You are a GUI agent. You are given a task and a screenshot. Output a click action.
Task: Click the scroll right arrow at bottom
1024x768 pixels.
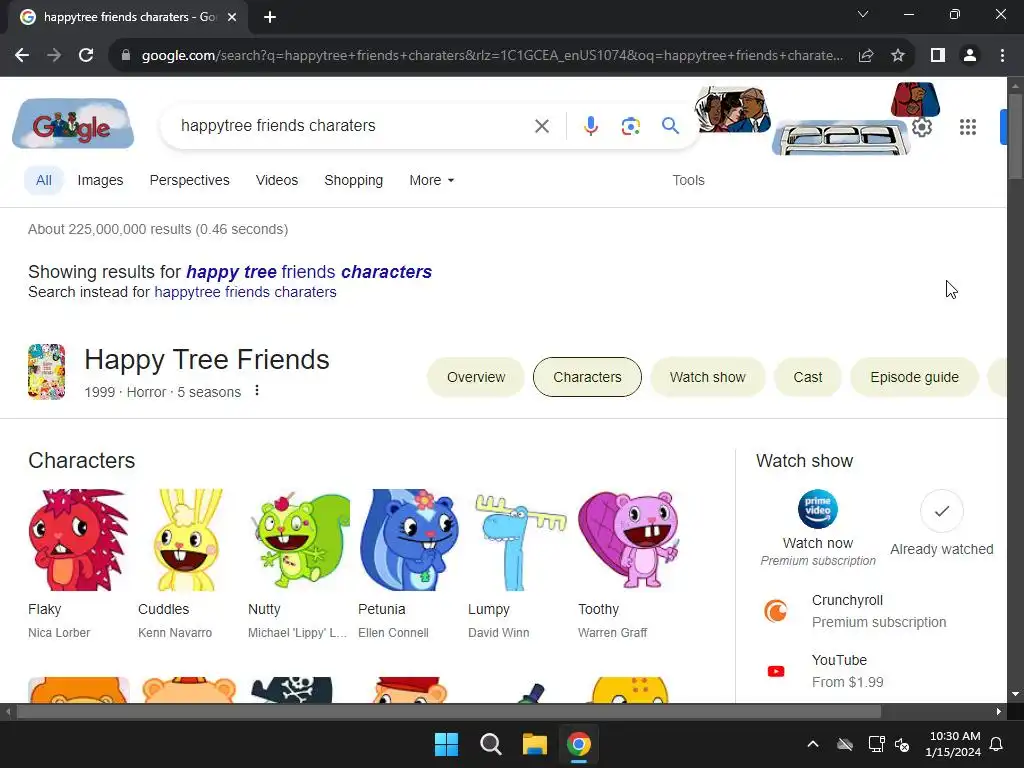pyautogui.click(x=999, y=712)
